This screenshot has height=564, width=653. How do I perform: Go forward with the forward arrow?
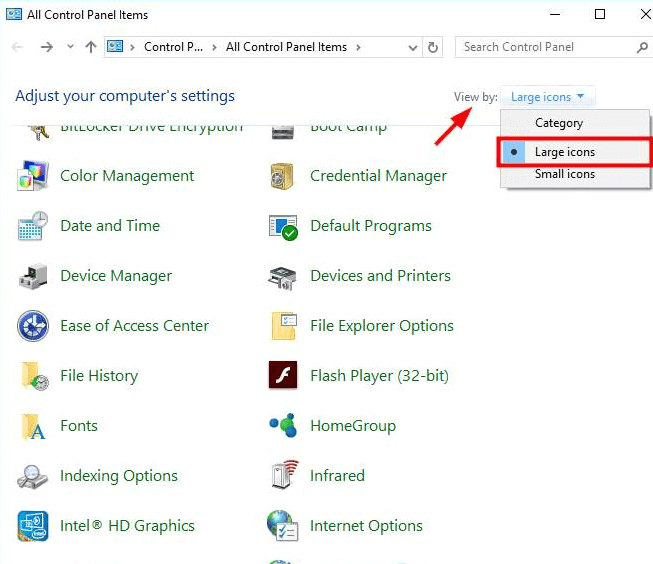[x=47, y=47]
